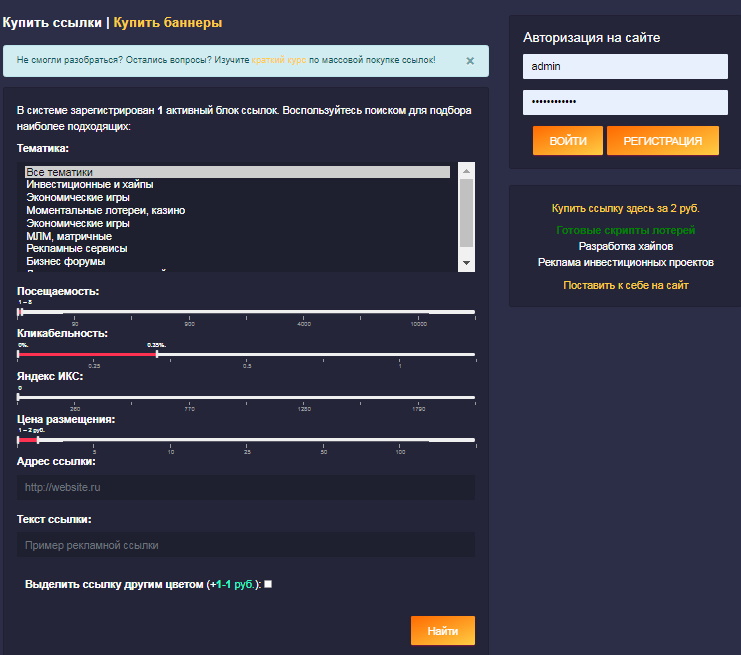The image size is (741, 655).
Task: Enable highlight link with another color checkbox
Action: click(x=268, y=585)
